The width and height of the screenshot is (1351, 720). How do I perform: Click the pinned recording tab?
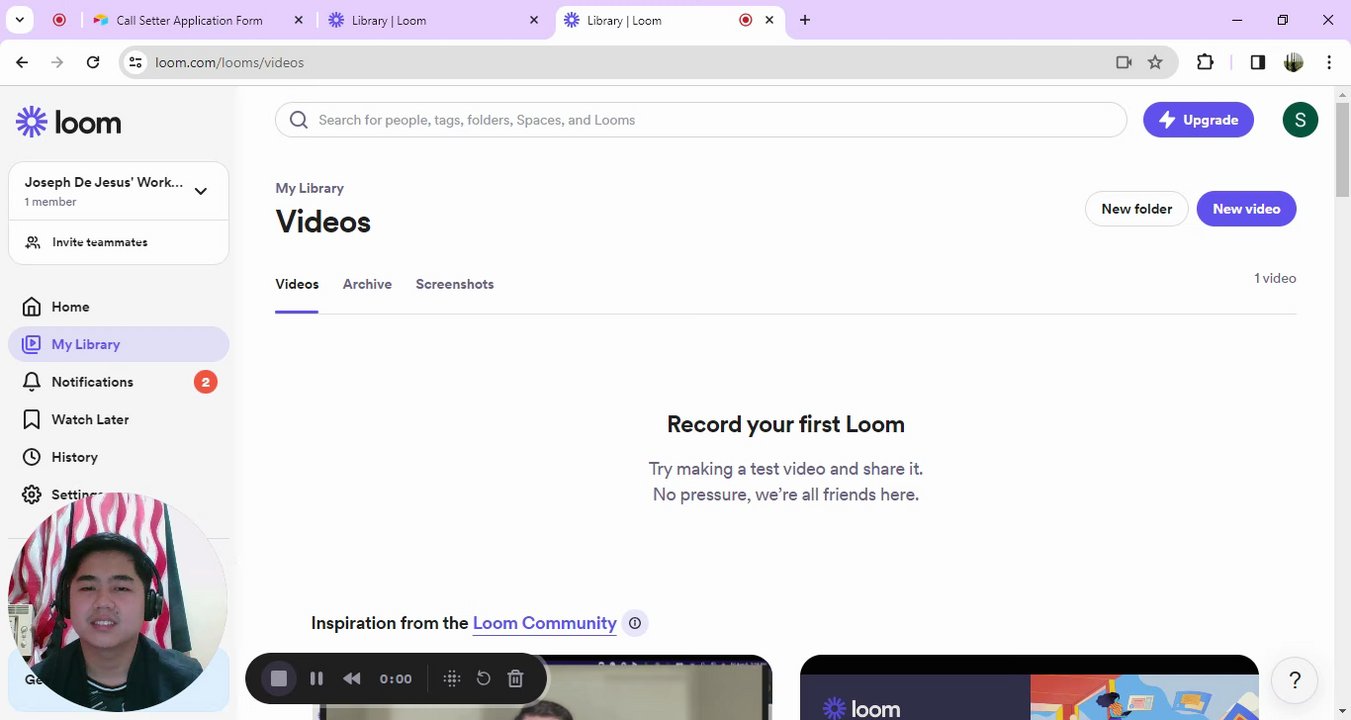[59, 20]
